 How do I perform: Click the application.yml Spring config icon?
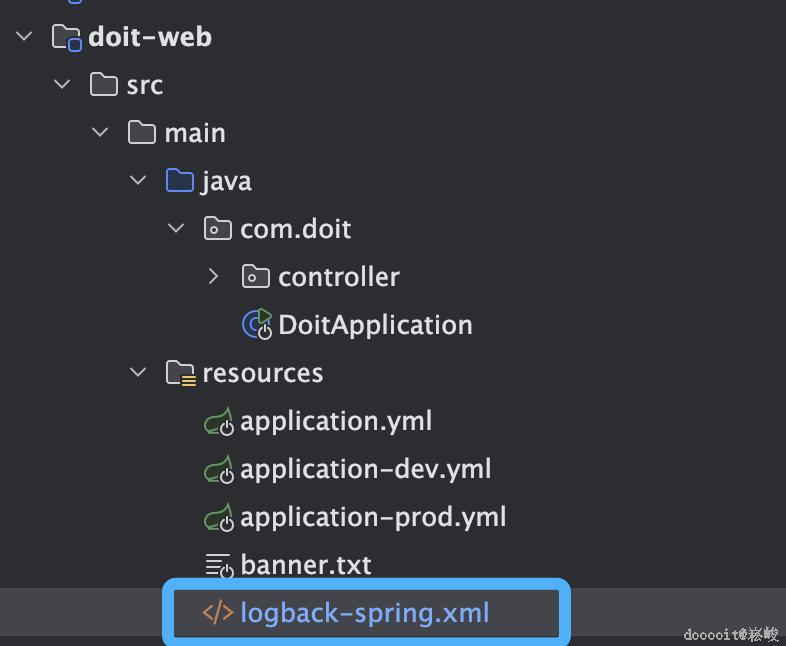point(219,421)
